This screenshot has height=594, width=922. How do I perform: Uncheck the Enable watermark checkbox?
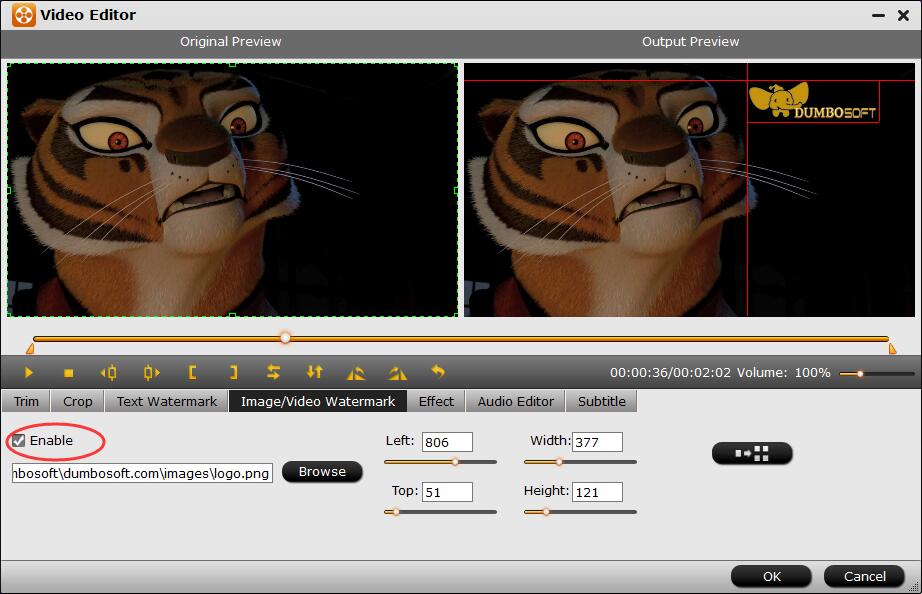pos(19,441)
